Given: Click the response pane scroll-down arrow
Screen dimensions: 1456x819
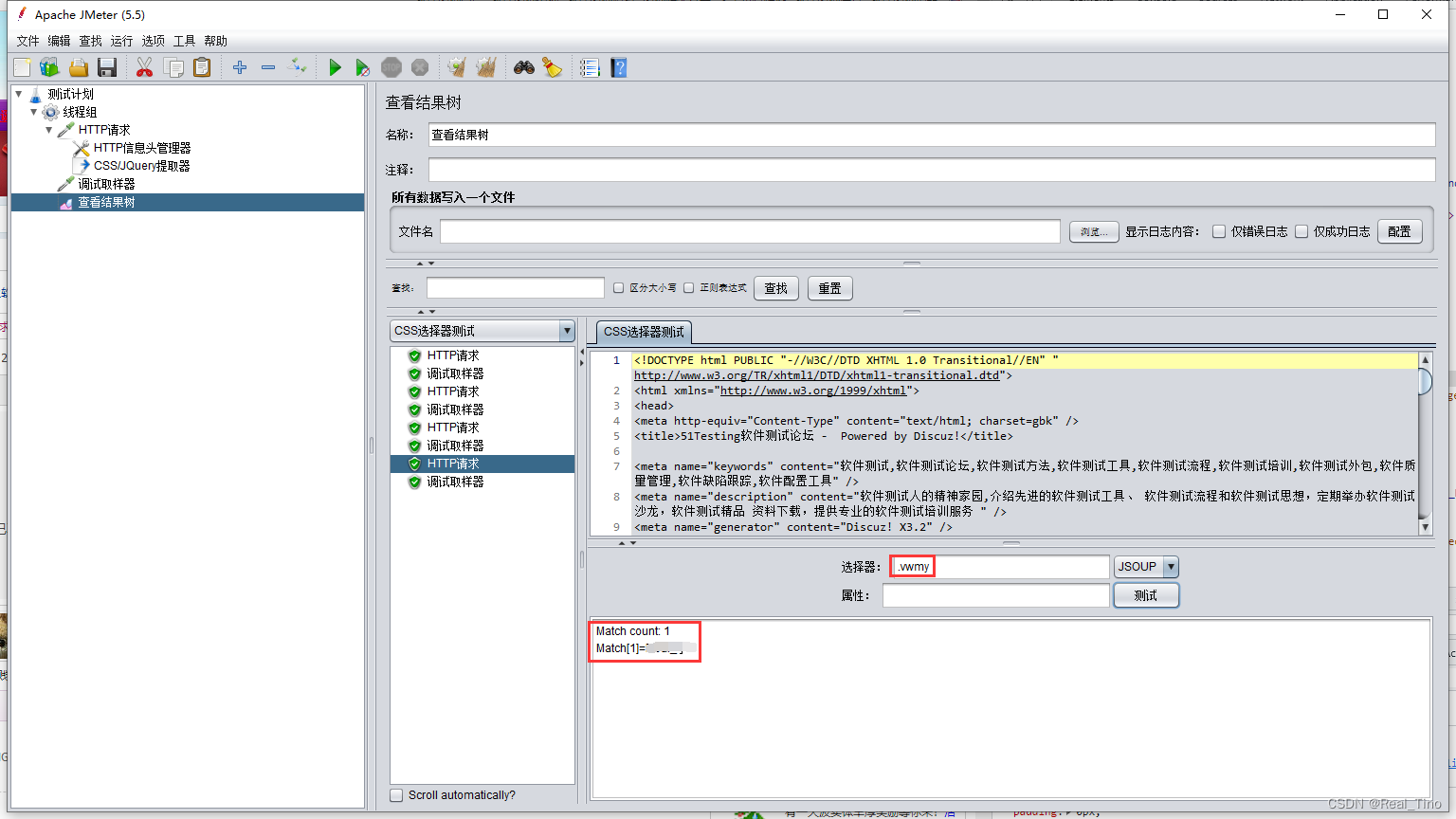Looking at the screenshot, I should coord(1424,527).
